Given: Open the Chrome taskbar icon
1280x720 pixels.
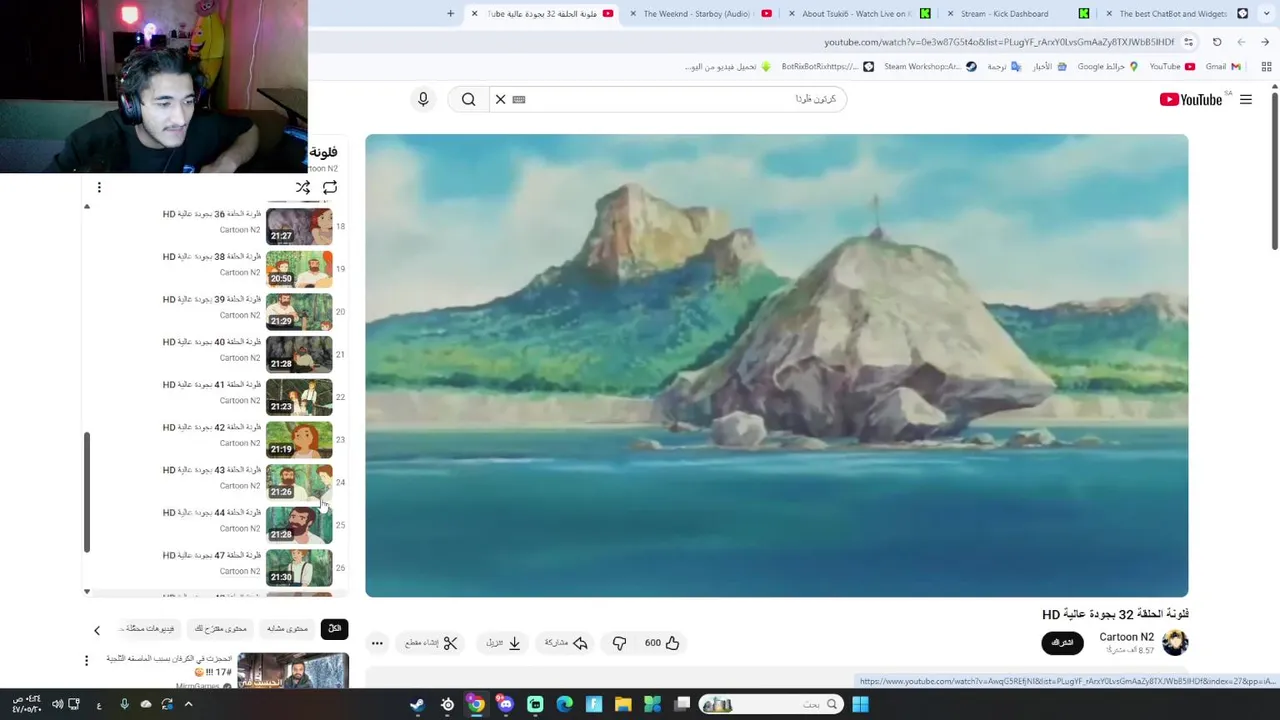Looking at the screenshot, I should [x=476, y=705].
